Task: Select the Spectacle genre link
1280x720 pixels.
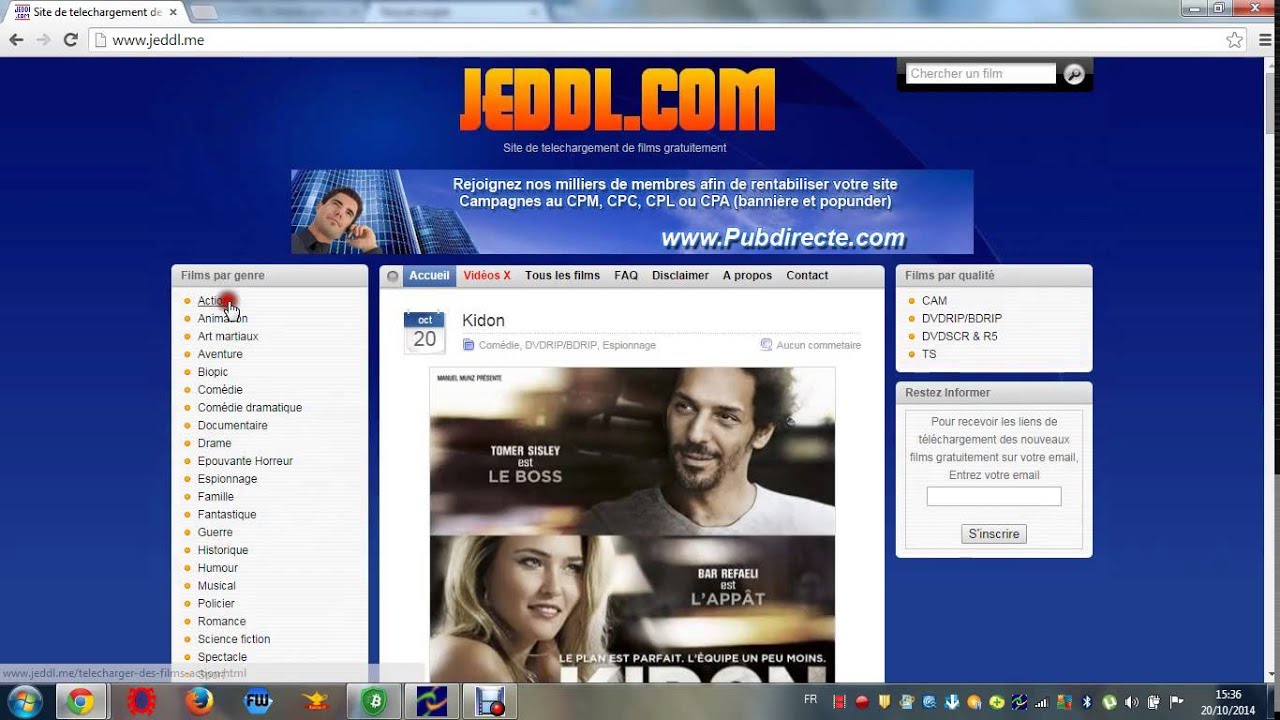Action: (x=222, y=657)
